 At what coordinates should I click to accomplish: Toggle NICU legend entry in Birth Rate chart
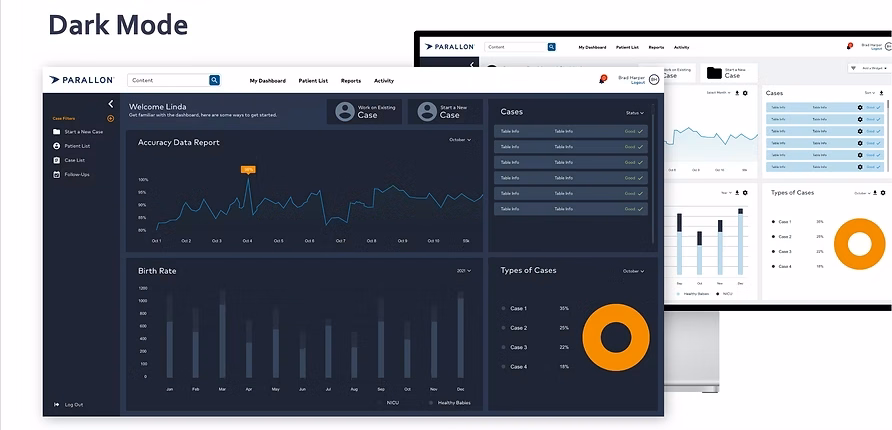point(389,403)
